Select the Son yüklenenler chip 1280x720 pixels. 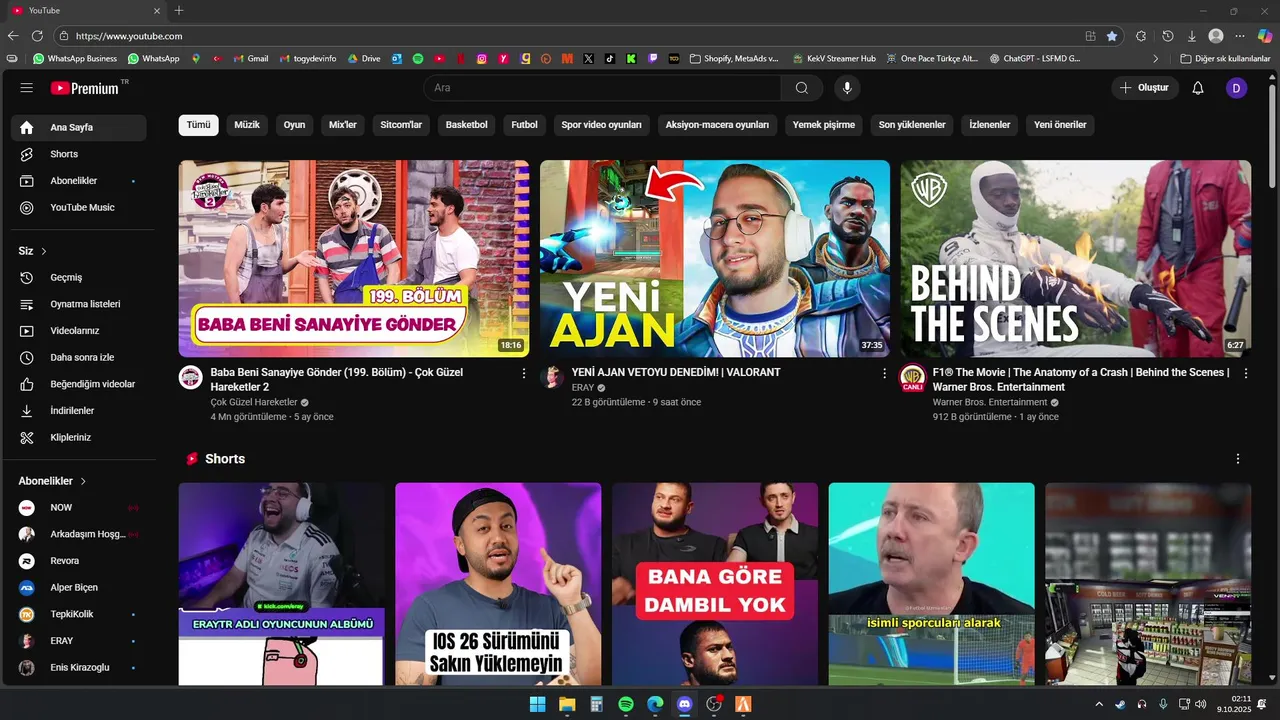coord(912,125)
